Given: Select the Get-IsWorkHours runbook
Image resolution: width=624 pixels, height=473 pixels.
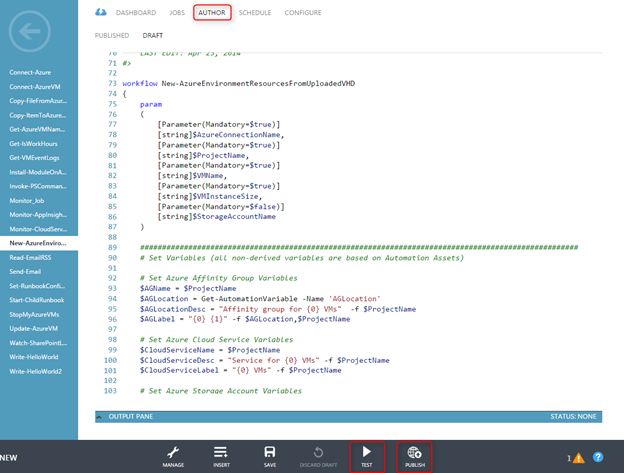Looking at the screenshot, I should coord(33,144).
